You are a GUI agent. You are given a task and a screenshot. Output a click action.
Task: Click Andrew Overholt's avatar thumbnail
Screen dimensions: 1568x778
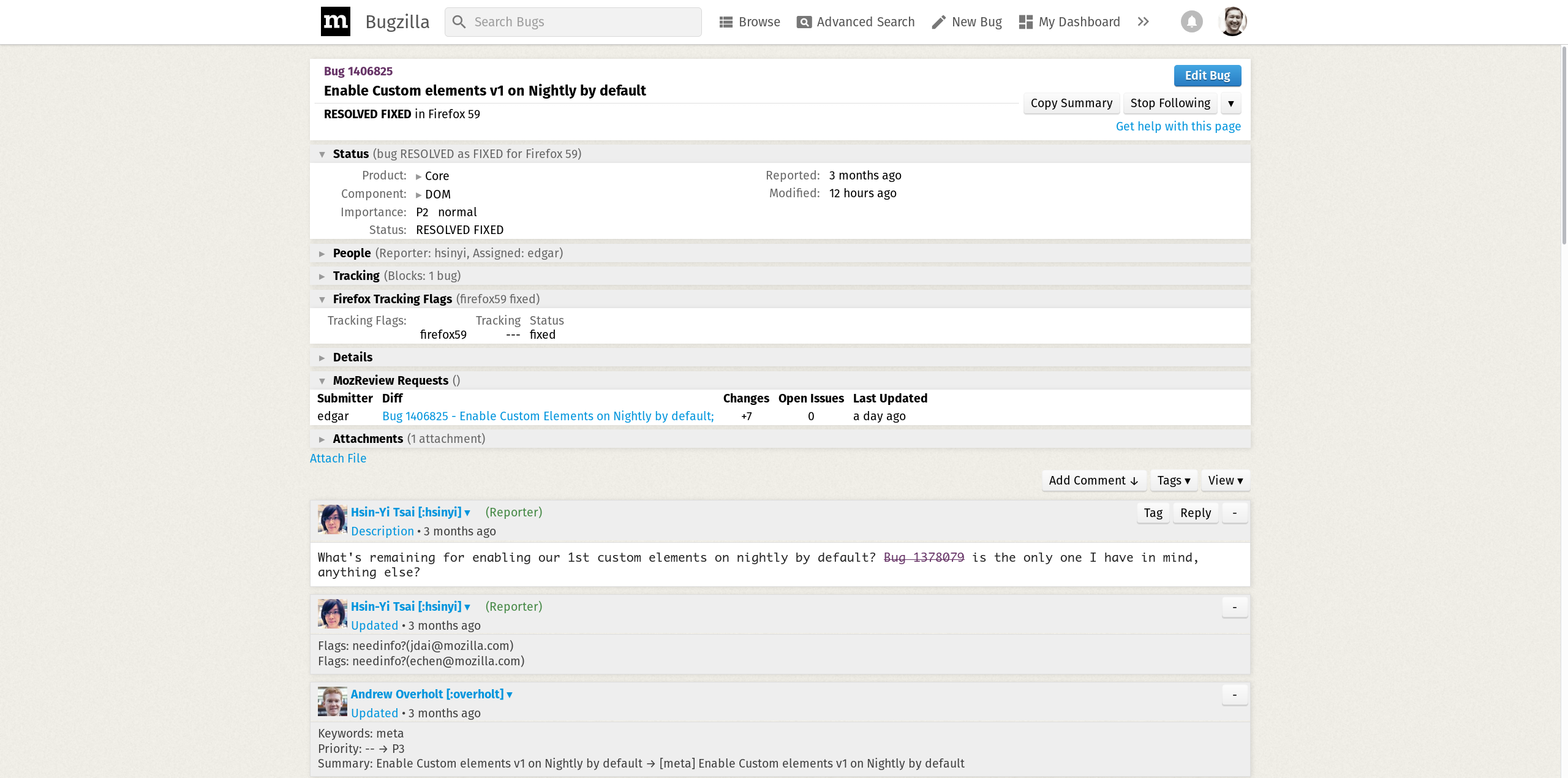332,701
